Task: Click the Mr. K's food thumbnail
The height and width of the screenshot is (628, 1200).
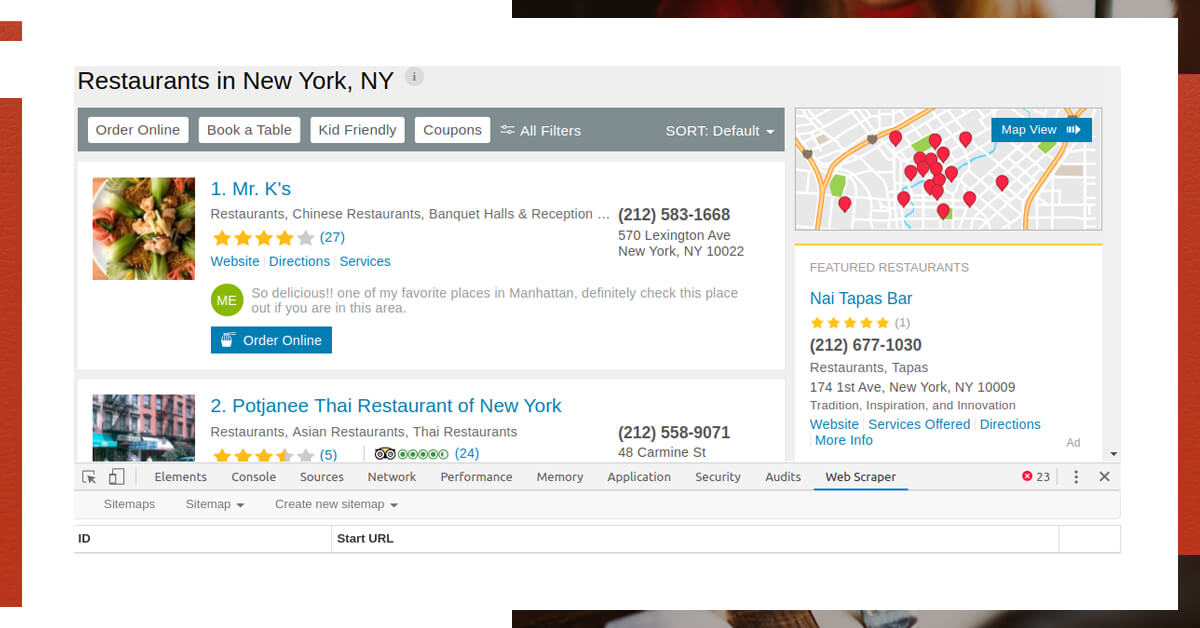Action: pos(144,229)
